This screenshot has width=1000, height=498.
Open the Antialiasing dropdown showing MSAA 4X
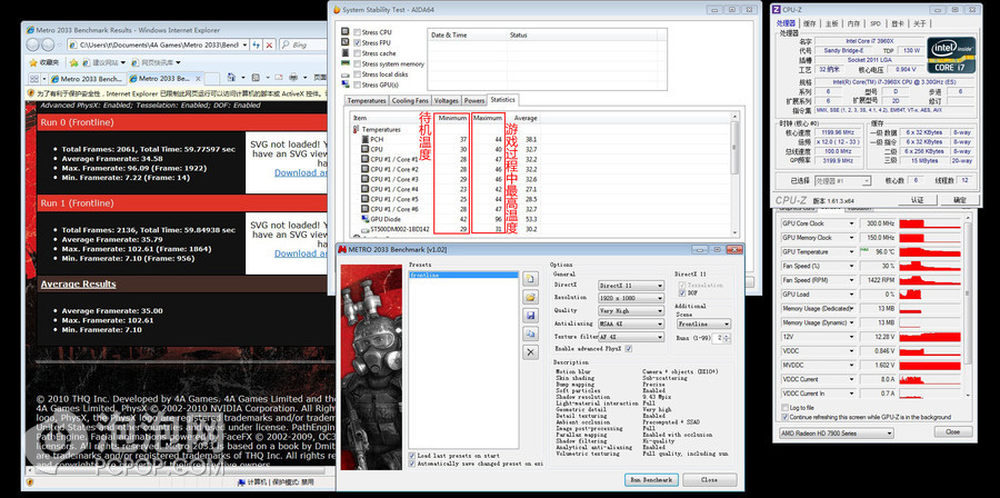click(631, 323)
